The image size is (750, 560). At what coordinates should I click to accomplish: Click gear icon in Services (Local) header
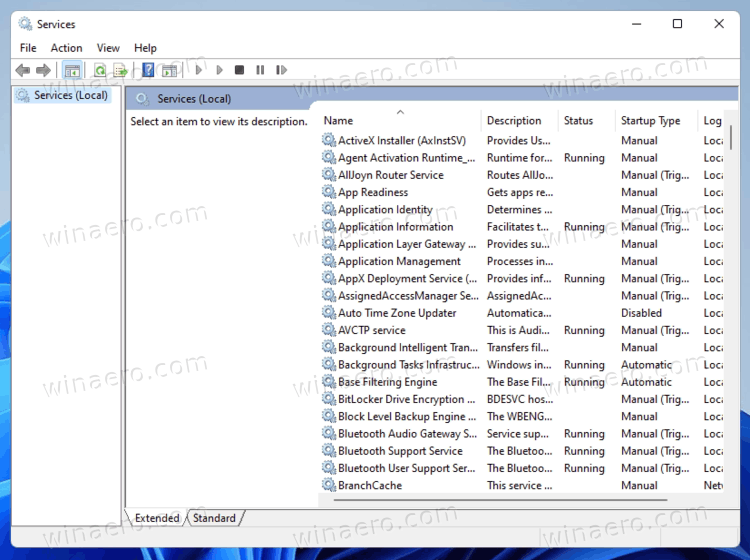[142, 99]
